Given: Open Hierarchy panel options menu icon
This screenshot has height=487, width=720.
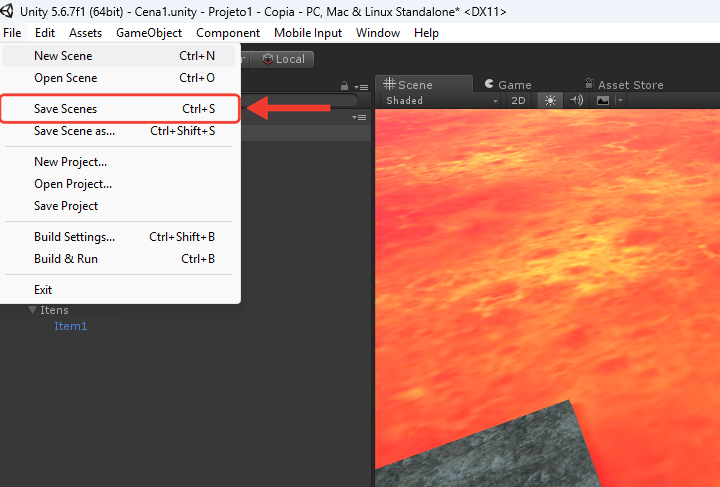Looking at the screenshot, I should coord(361,87).
